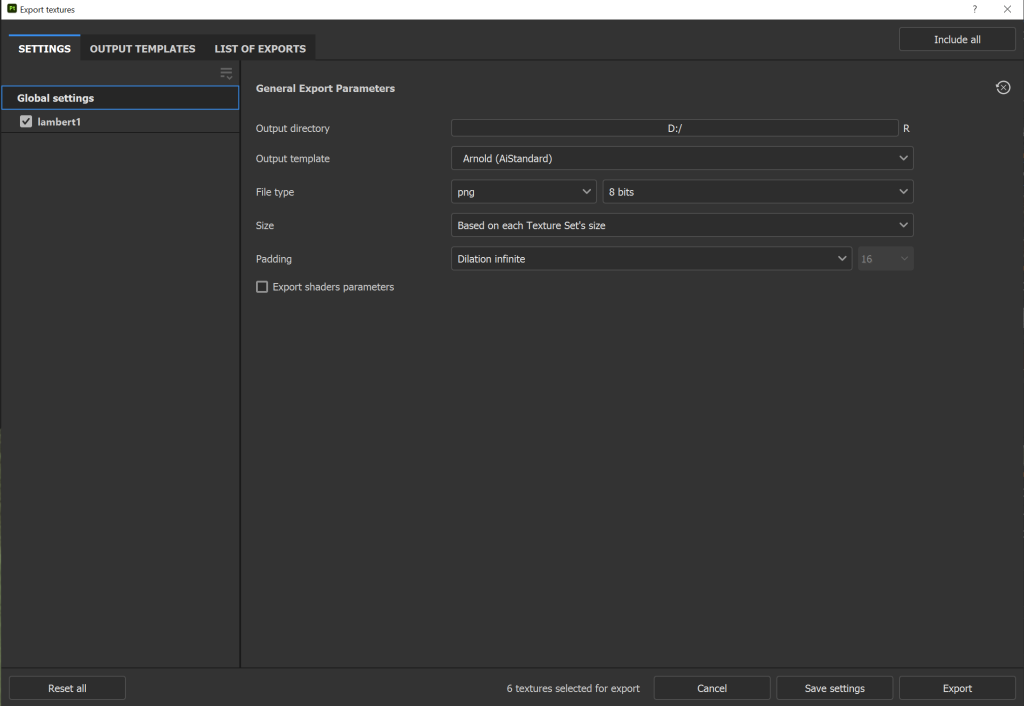Click the Include all button
This screenshot has width=1024, height=706.
click(x=957, y=40)
